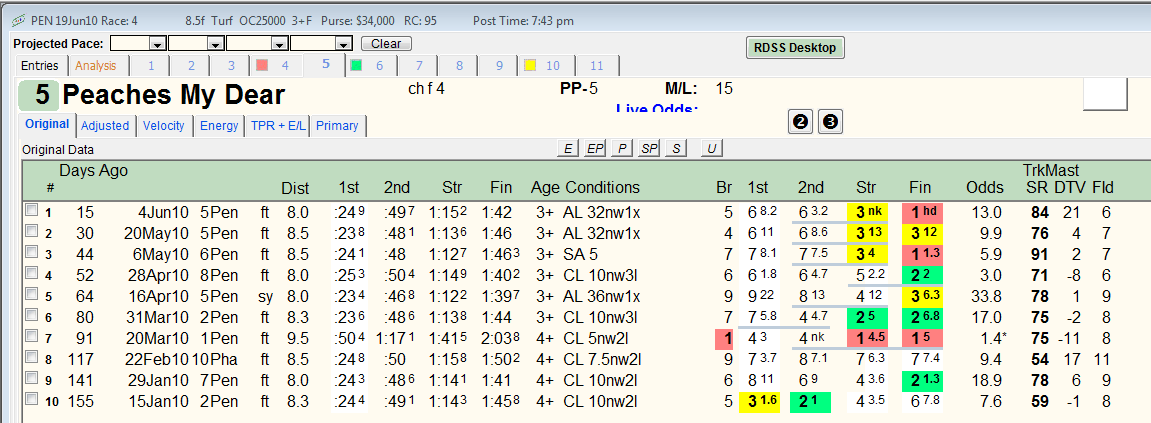Switch to the Entries tab
The height and width of the screenshot is (423, 1151).
pos(40,65)
